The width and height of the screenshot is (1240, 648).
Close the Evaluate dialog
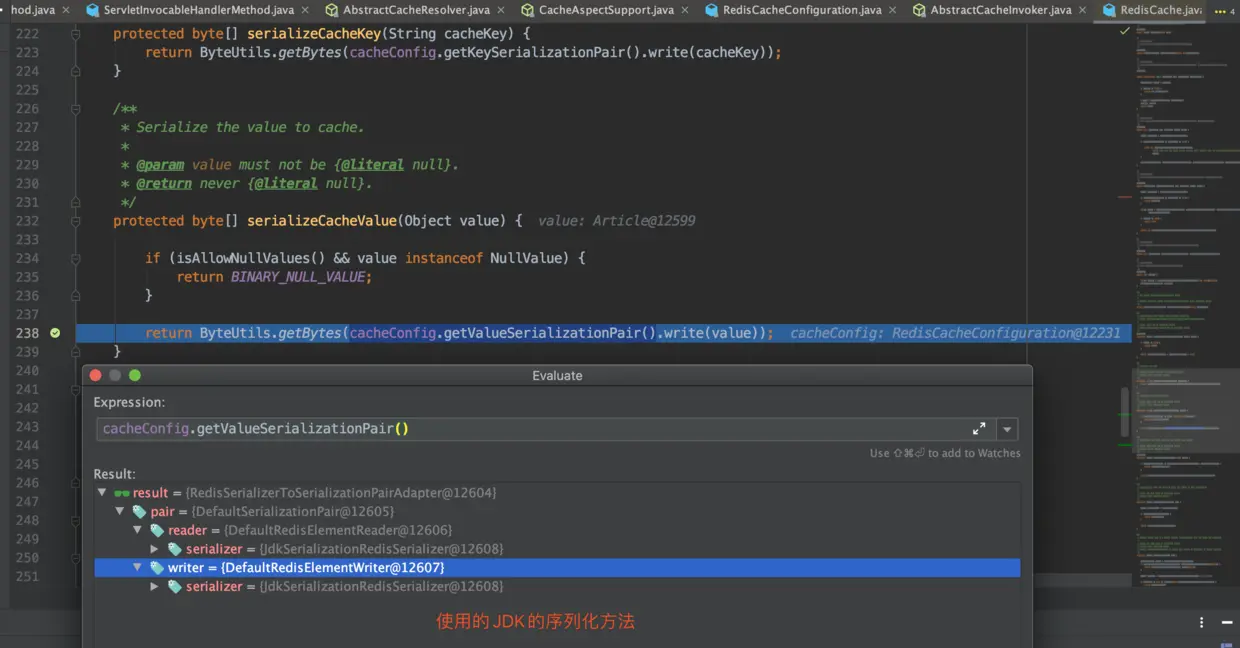coord(96,376)
